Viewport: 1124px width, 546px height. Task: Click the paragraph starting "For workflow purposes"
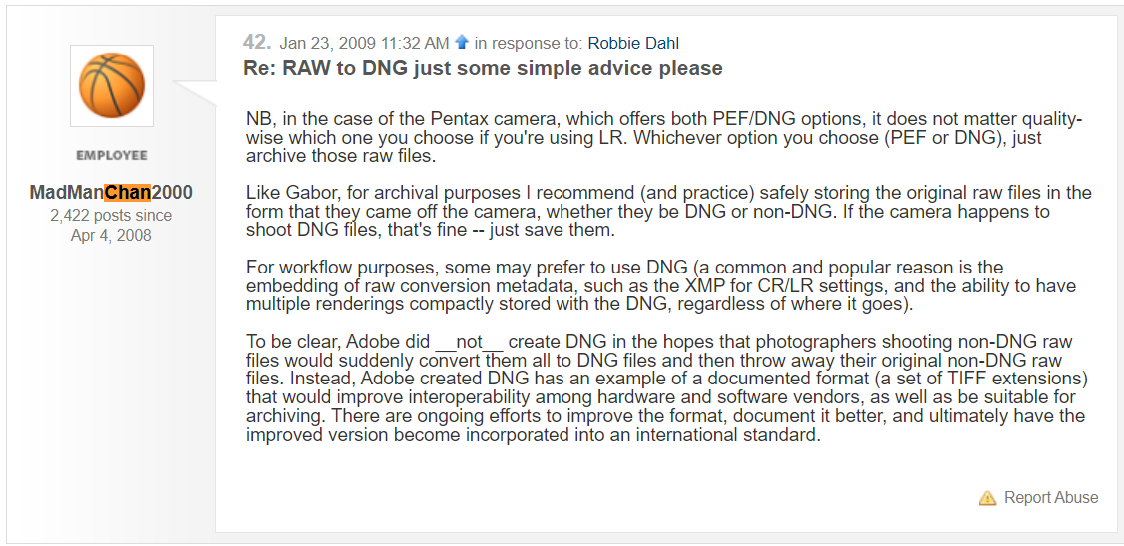pyautogui.click(x=660, y=286)
